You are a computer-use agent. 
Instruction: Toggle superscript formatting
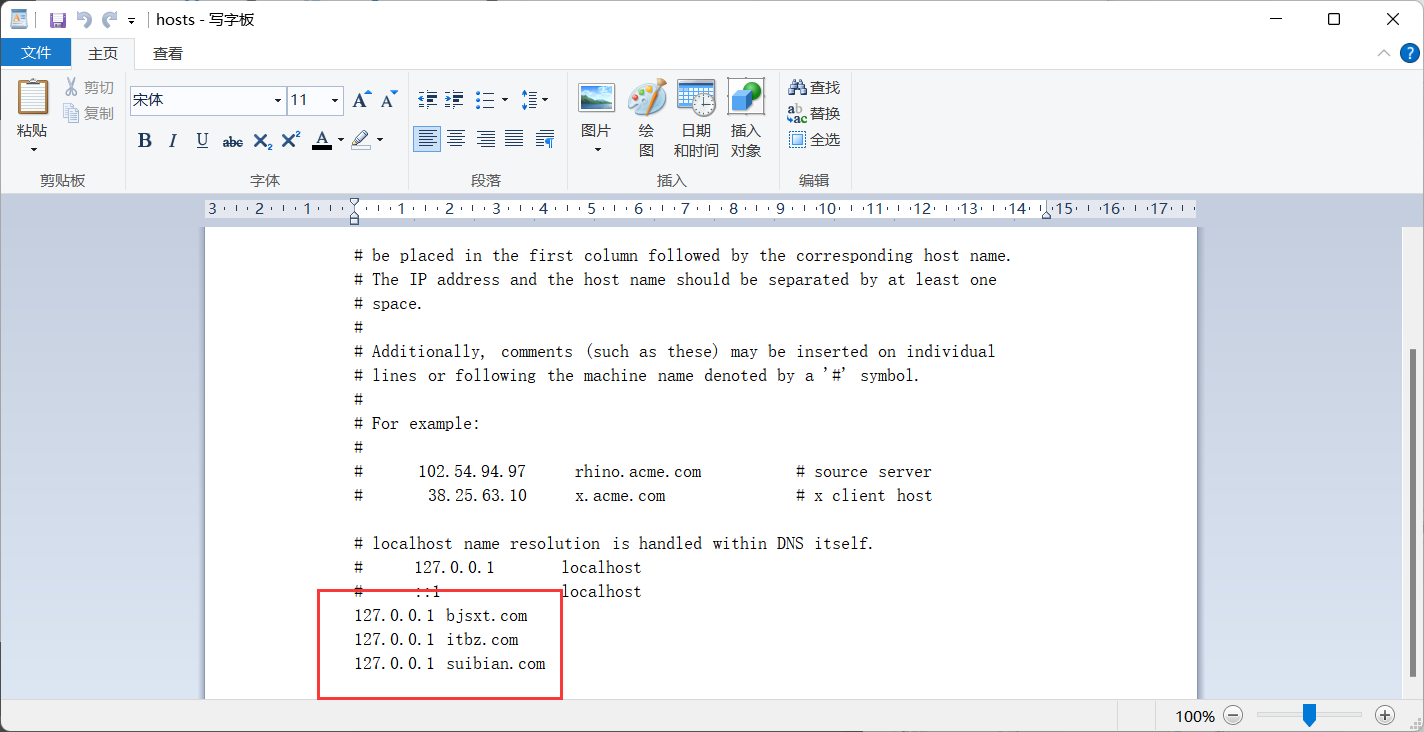290,140
